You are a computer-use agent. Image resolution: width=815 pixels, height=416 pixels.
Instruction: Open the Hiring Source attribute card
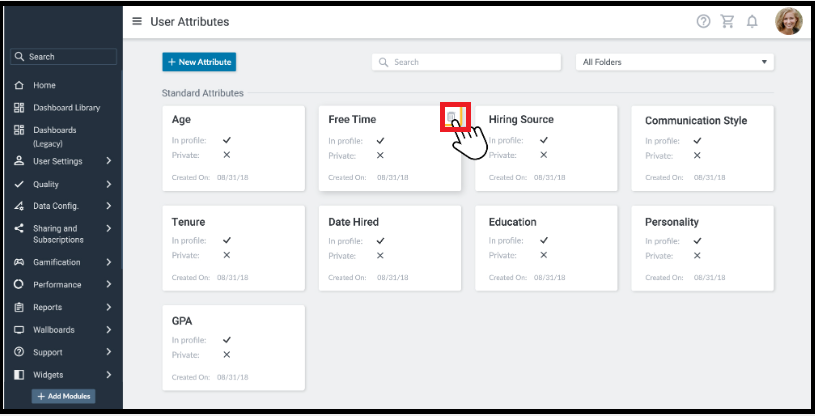[546, 148]
